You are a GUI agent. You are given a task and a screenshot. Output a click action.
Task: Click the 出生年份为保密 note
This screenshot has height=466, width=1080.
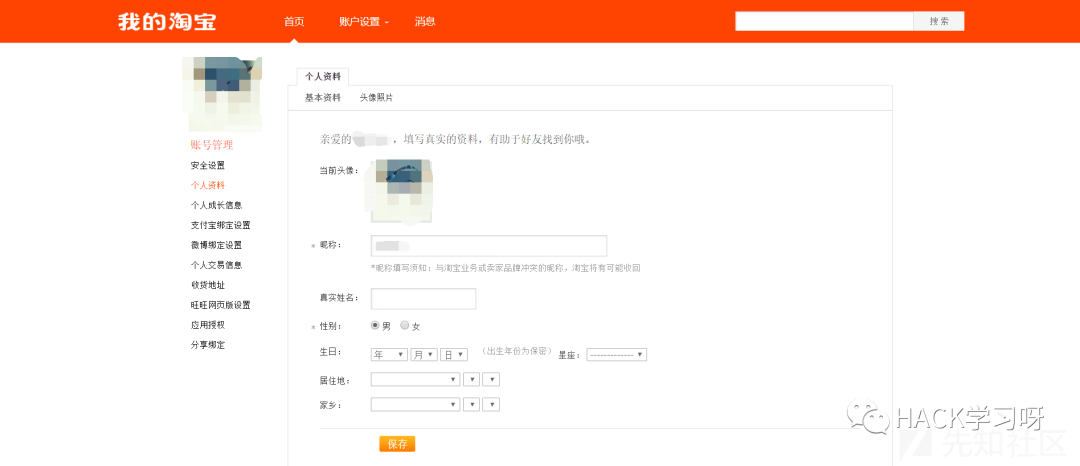517,350
